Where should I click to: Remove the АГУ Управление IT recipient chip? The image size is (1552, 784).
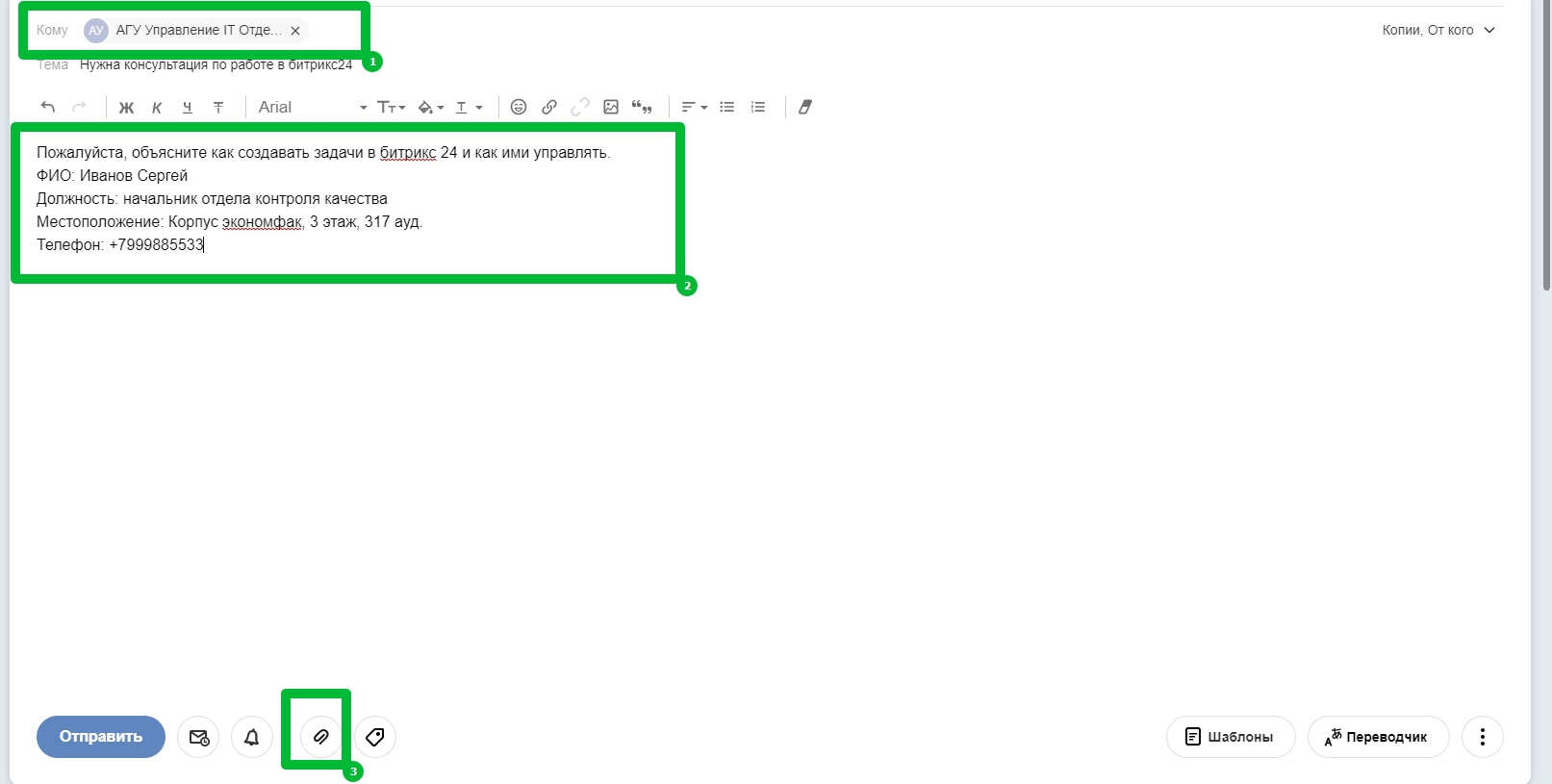[x=295, y=31]
